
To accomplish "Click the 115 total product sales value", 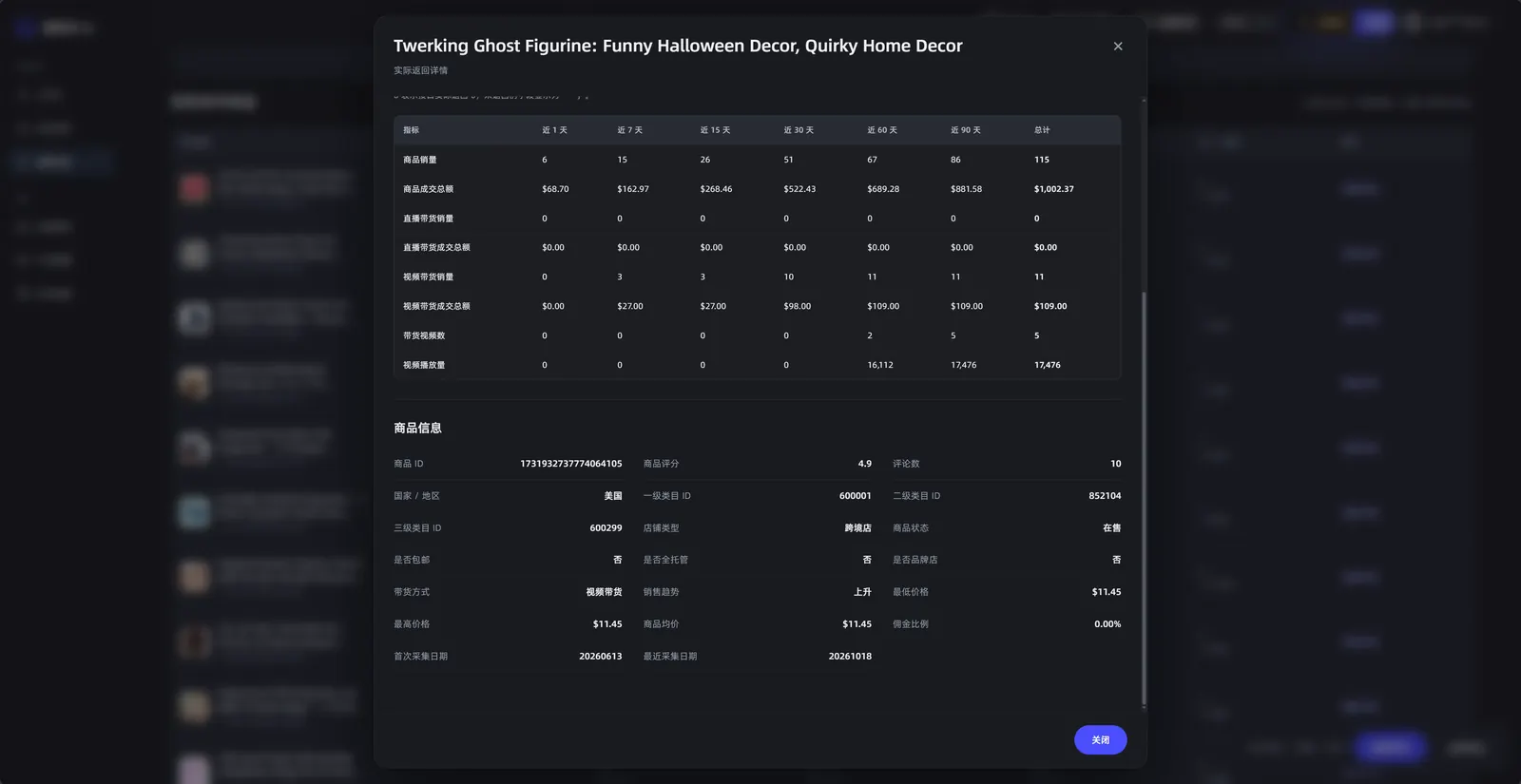I will [1042, 160].
